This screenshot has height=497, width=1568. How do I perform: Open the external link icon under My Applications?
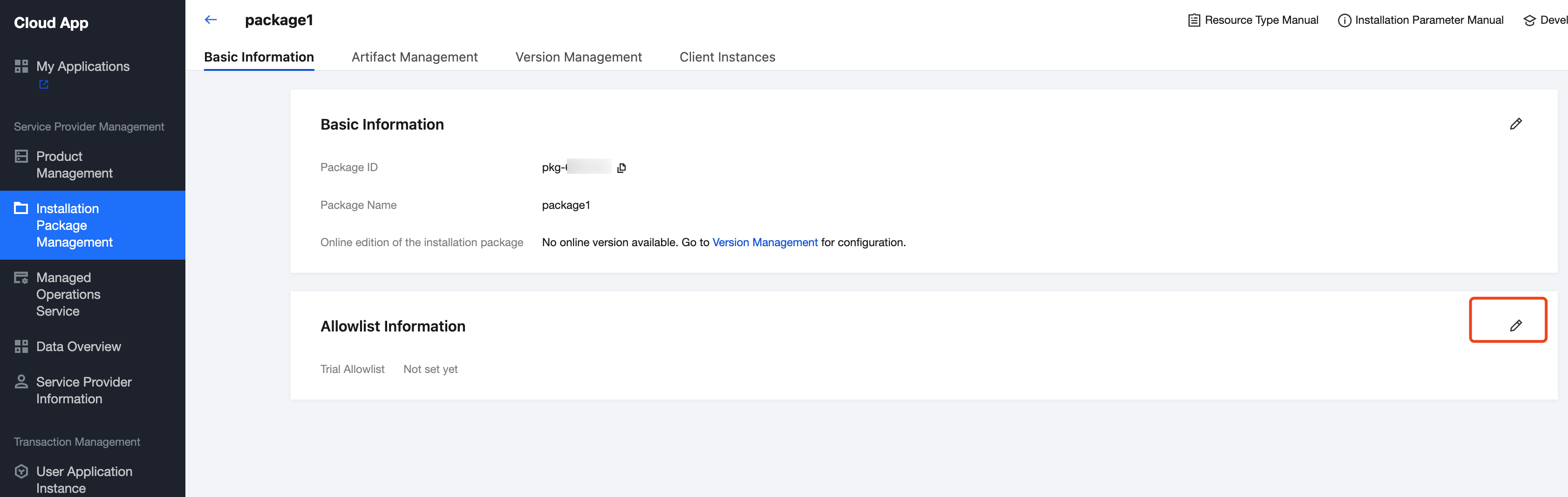(x=44, y=85)
